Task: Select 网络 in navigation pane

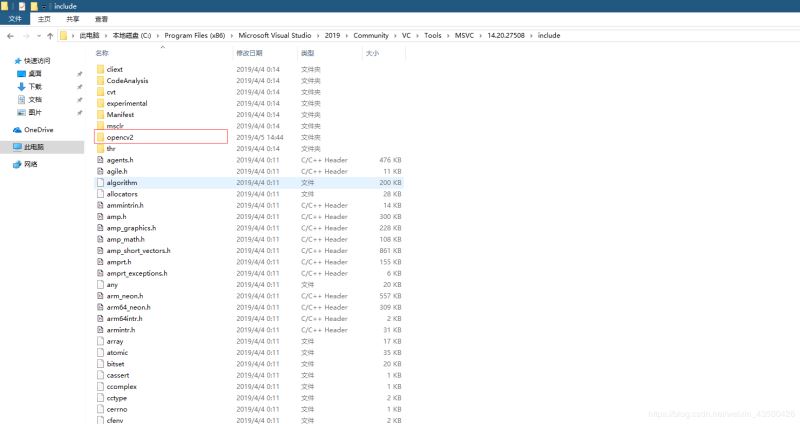Action: pos(31,164)
